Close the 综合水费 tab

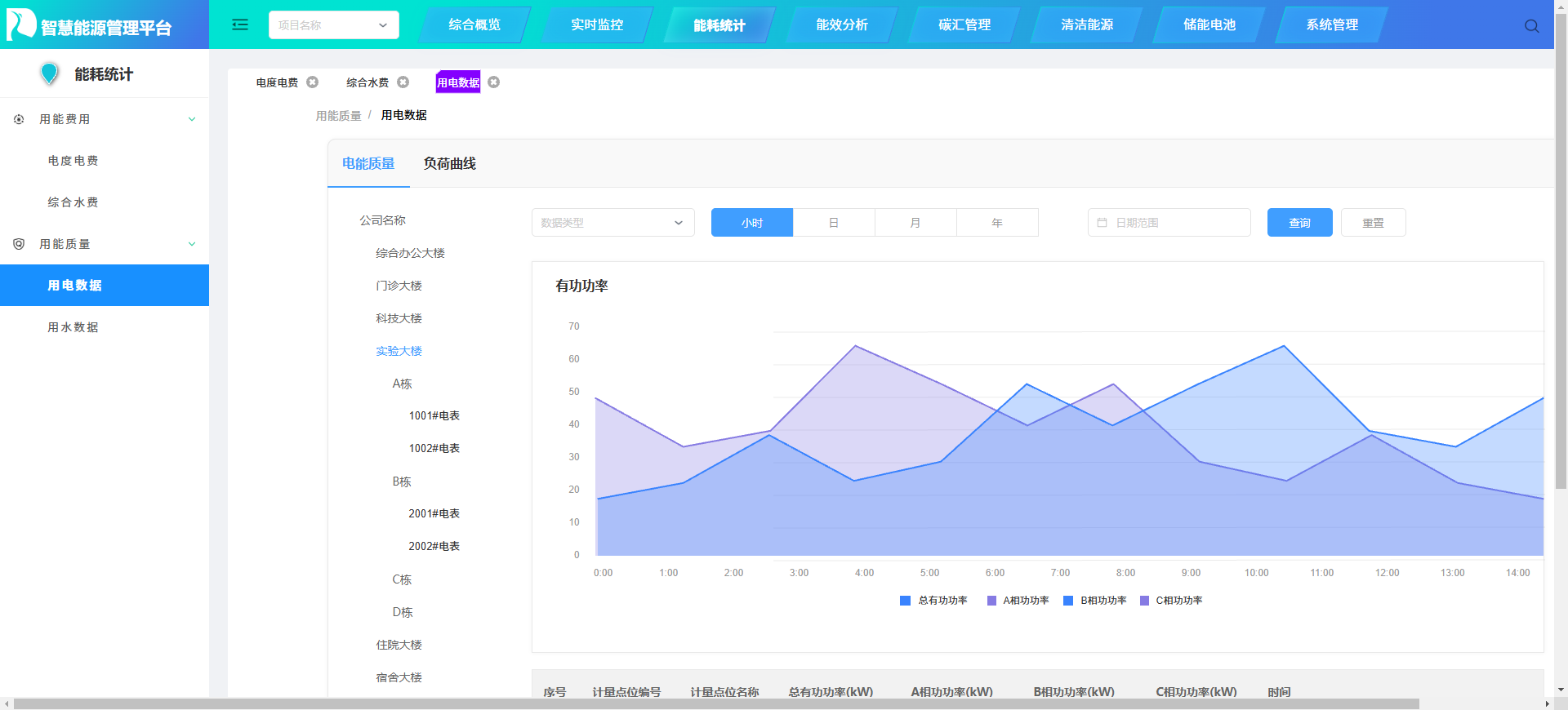click(403, 82)
